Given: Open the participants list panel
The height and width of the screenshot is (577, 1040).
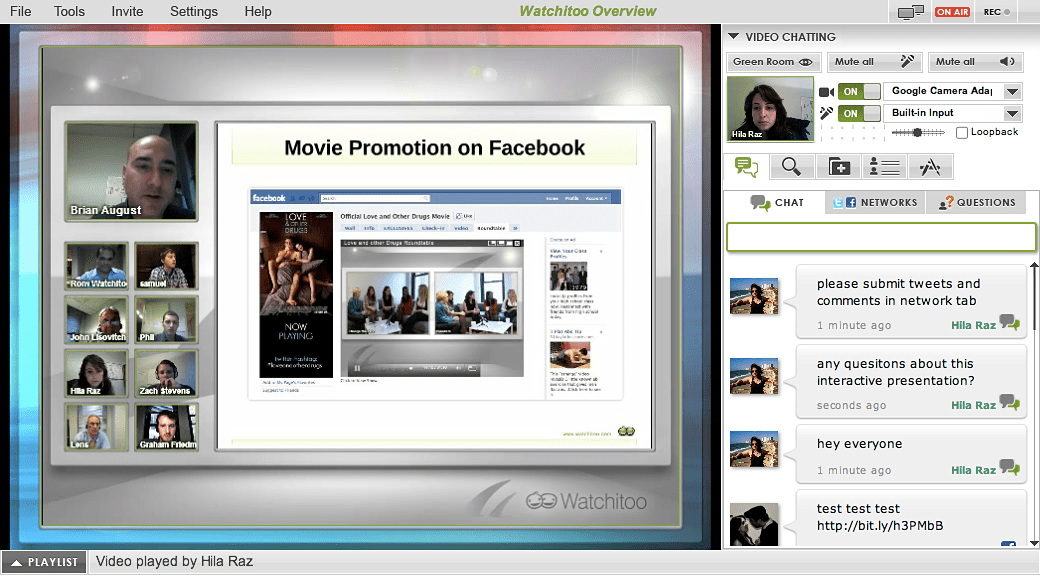Looking at the screenshot, I should point(885,166).
